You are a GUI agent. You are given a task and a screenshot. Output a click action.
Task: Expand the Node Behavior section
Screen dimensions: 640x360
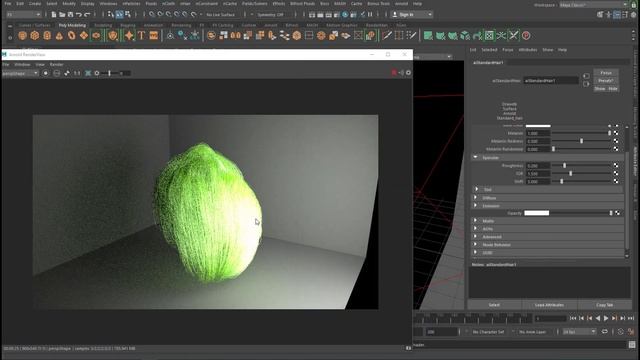point(476,244)
